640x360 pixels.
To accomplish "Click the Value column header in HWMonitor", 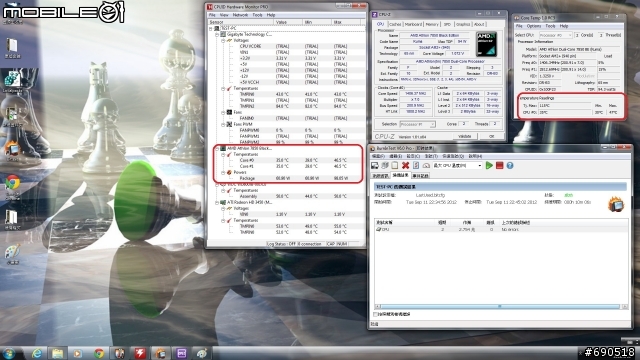I will (x=288, y=22).
